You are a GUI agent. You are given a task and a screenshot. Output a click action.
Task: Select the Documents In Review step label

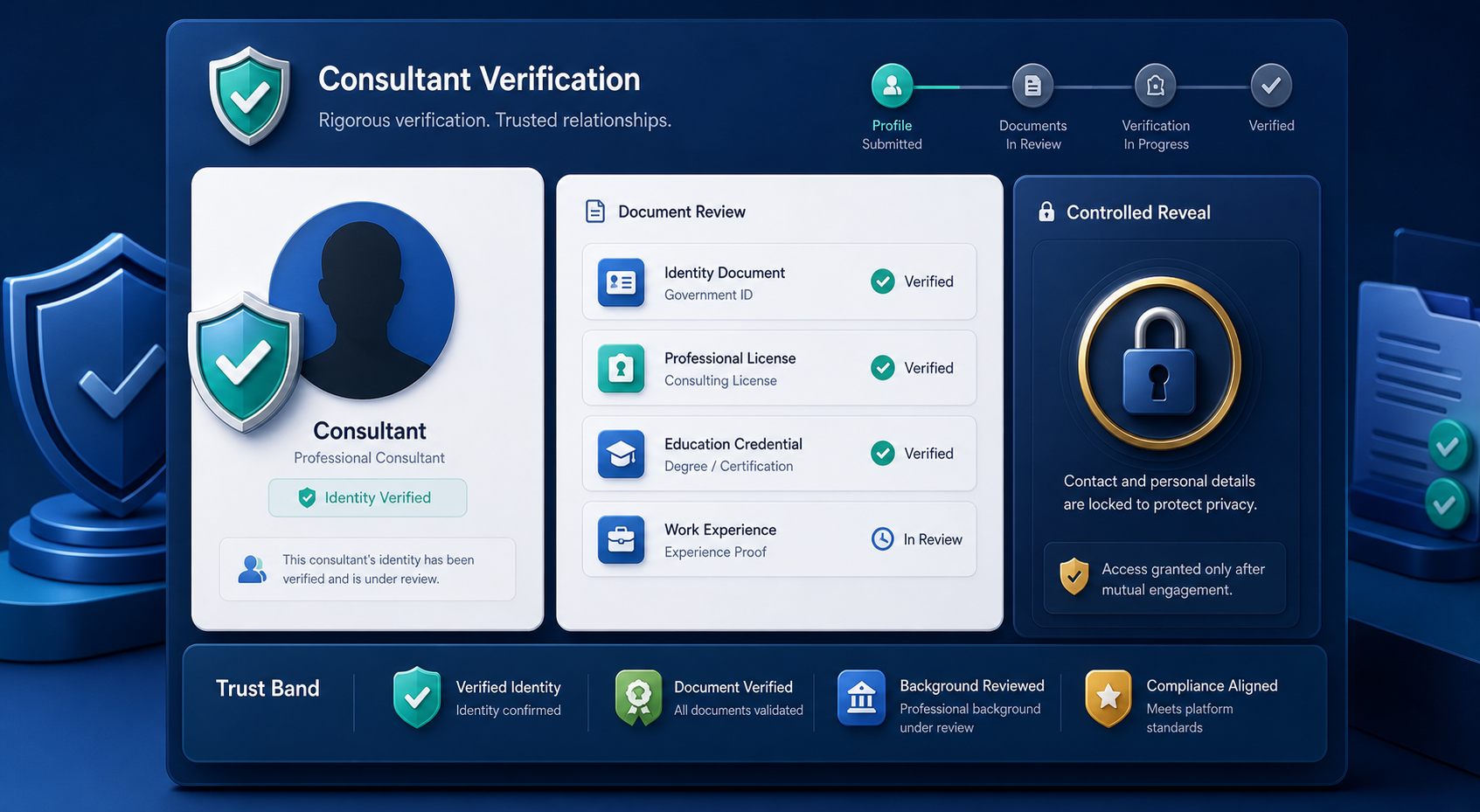tap(1033, 135)
